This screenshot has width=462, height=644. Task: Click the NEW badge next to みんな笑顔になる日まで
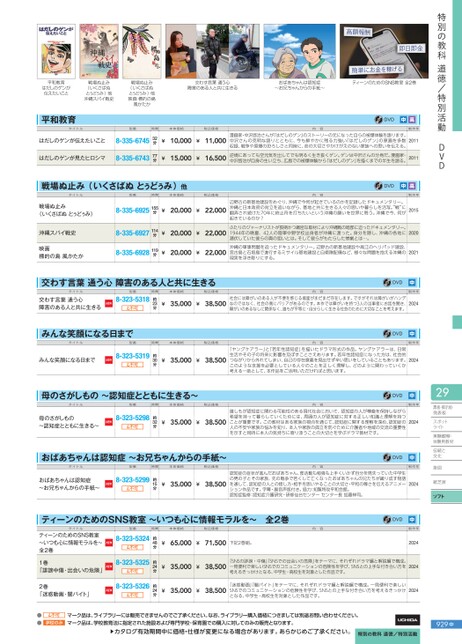point(108,360)
